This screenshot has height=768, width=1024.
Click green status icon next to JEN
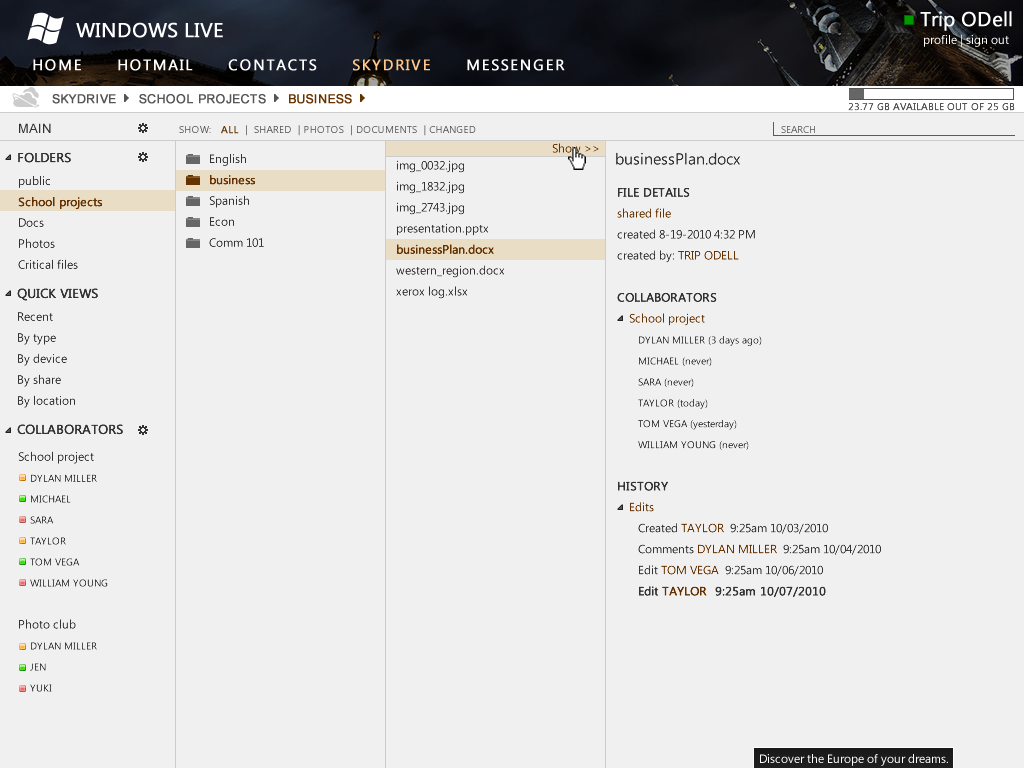coord(22,667)
